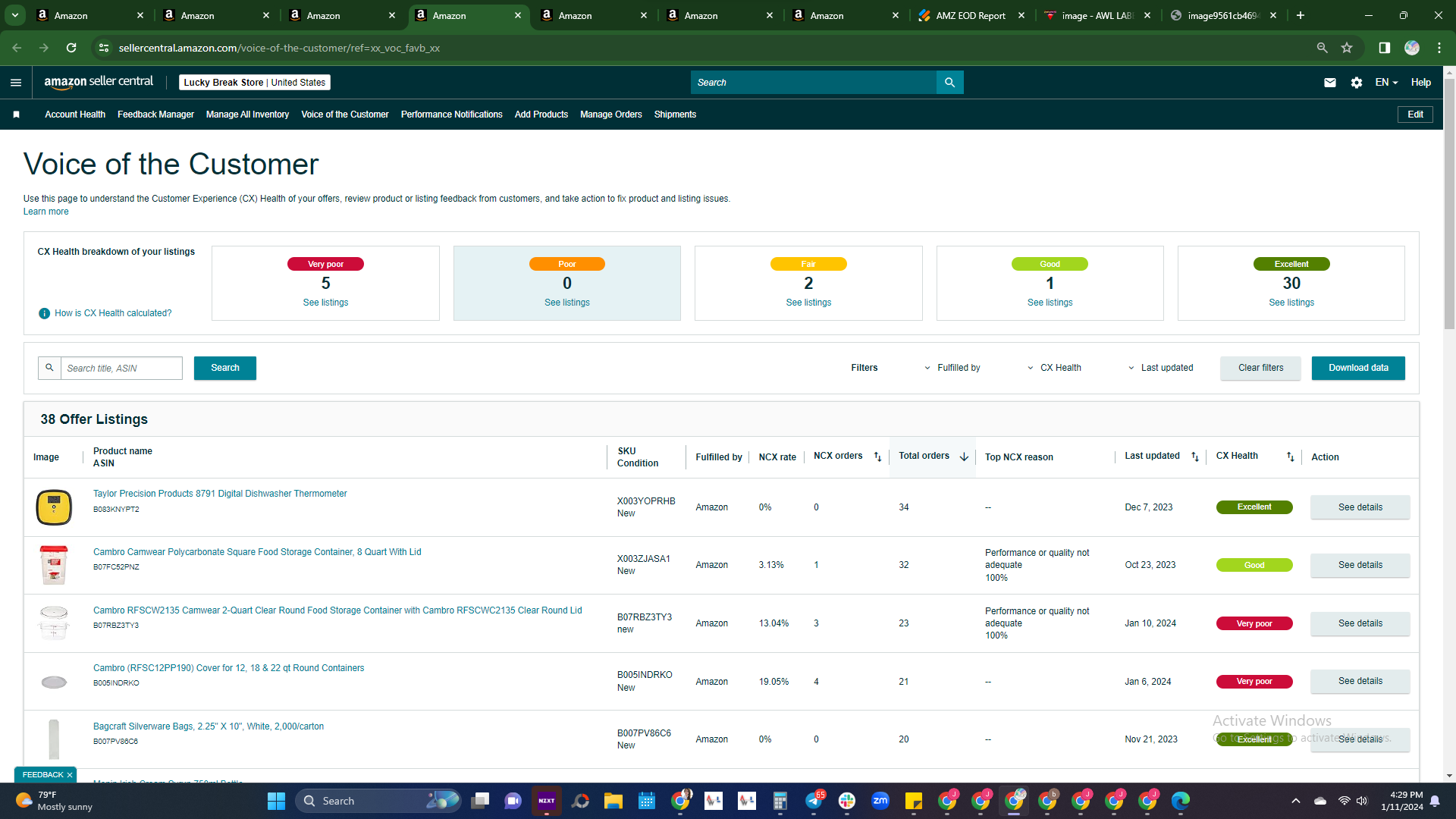Open Calculator from the taskbar
This screenshot has width=1456, height=819.
pyautogui.click(x=780, y=801)
